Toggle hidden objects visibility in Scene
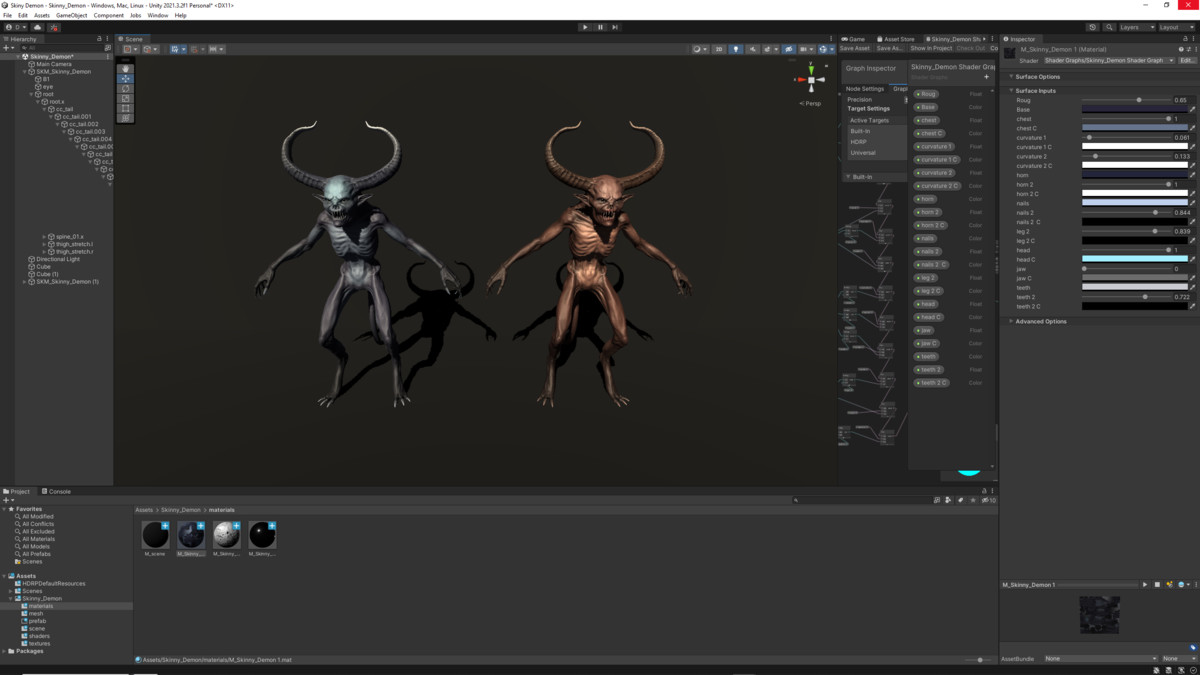The height and width of the screenshot is (675, 1200). click(788, 49)
